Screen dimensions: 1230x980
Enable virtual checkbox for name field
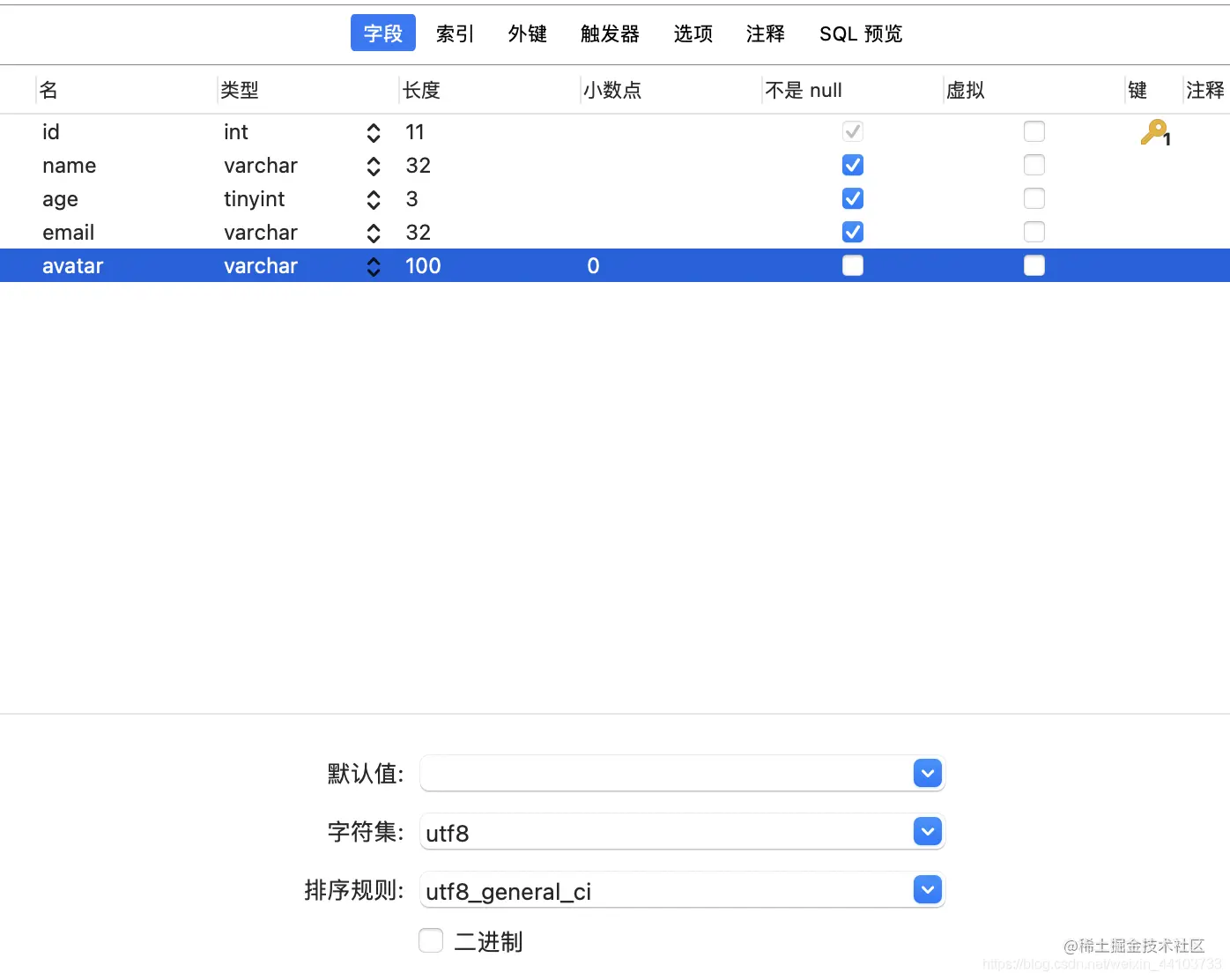coord(1034,165)
